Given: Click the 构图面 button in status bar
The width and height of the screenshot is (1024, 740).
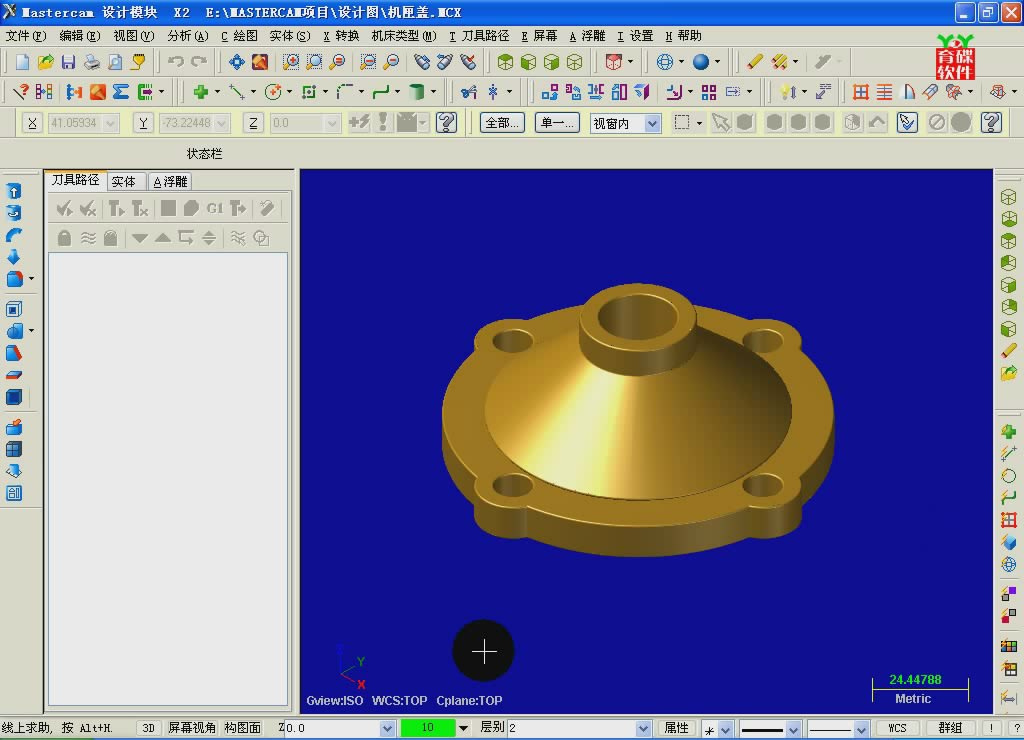Looking at the screenshot, I should pyautogui.click(x=243, y=728).
